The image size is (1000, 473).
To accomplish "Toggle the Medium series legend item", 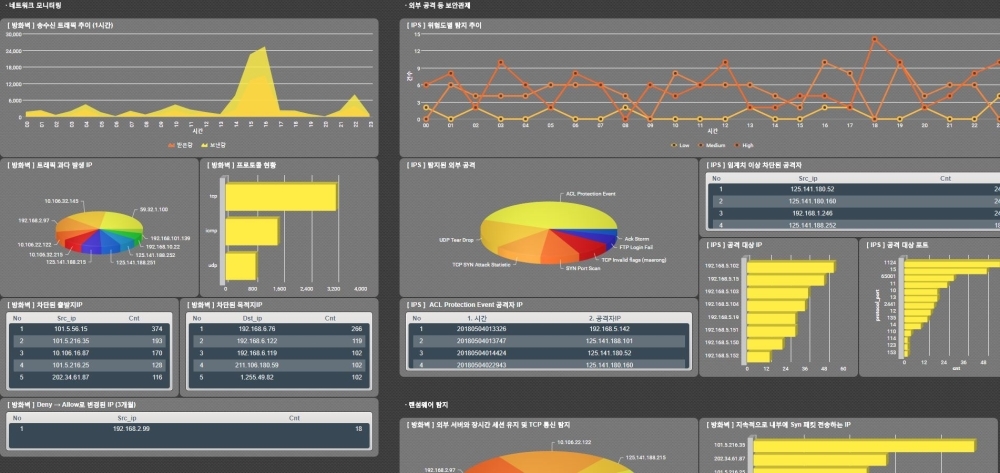I will [710, 145].
